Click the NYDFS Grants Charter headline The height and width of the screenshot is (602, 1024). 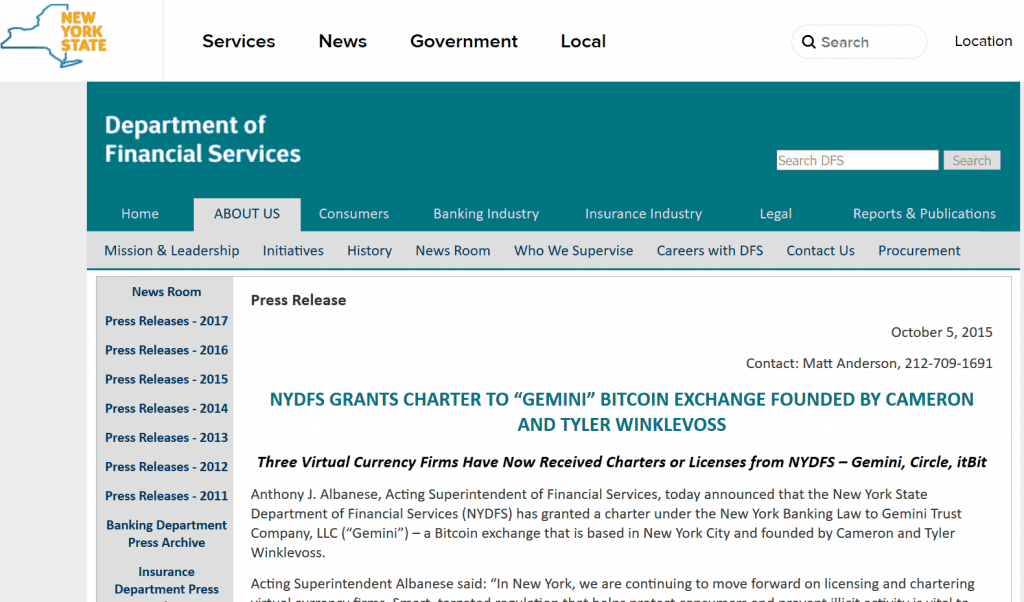(622, 412)
